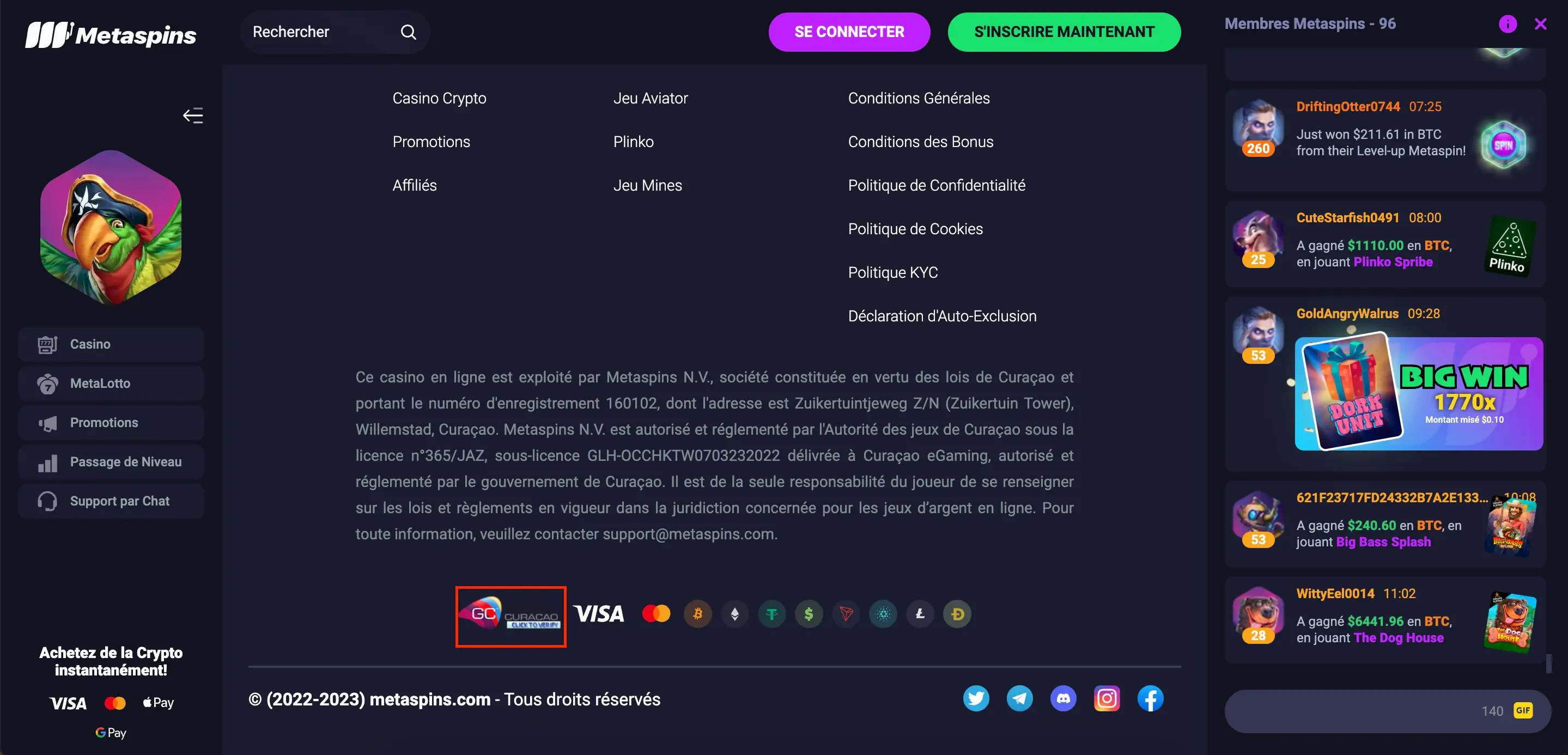Screen dimensions: 1568x755
Task: Open the Discord social icon
Action: click(x=1063, y=698)
